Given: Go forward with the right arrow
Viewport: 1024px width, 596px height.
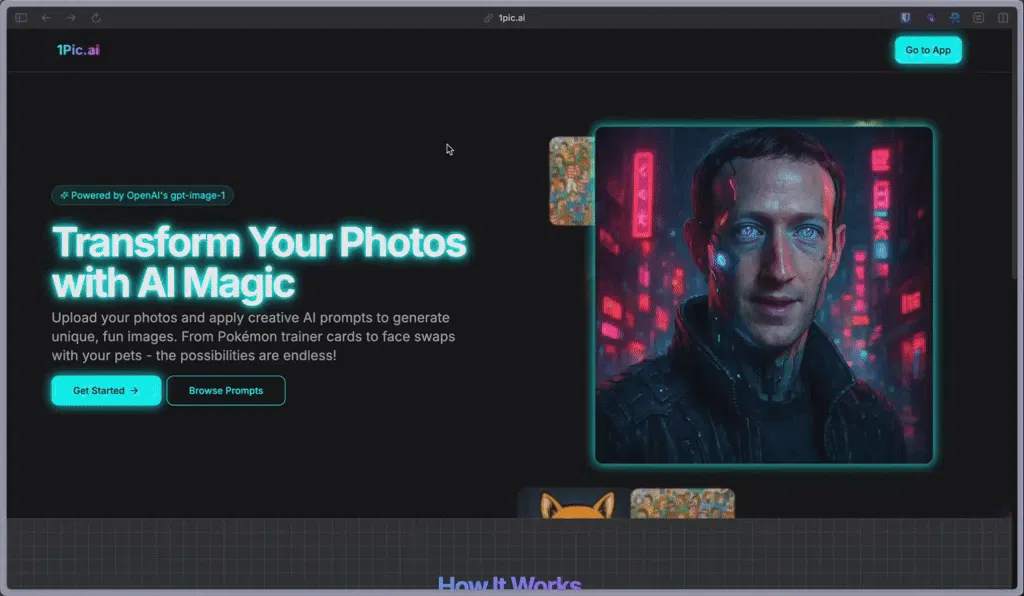Looking at the screenshot, I should [x=71, y=18].
